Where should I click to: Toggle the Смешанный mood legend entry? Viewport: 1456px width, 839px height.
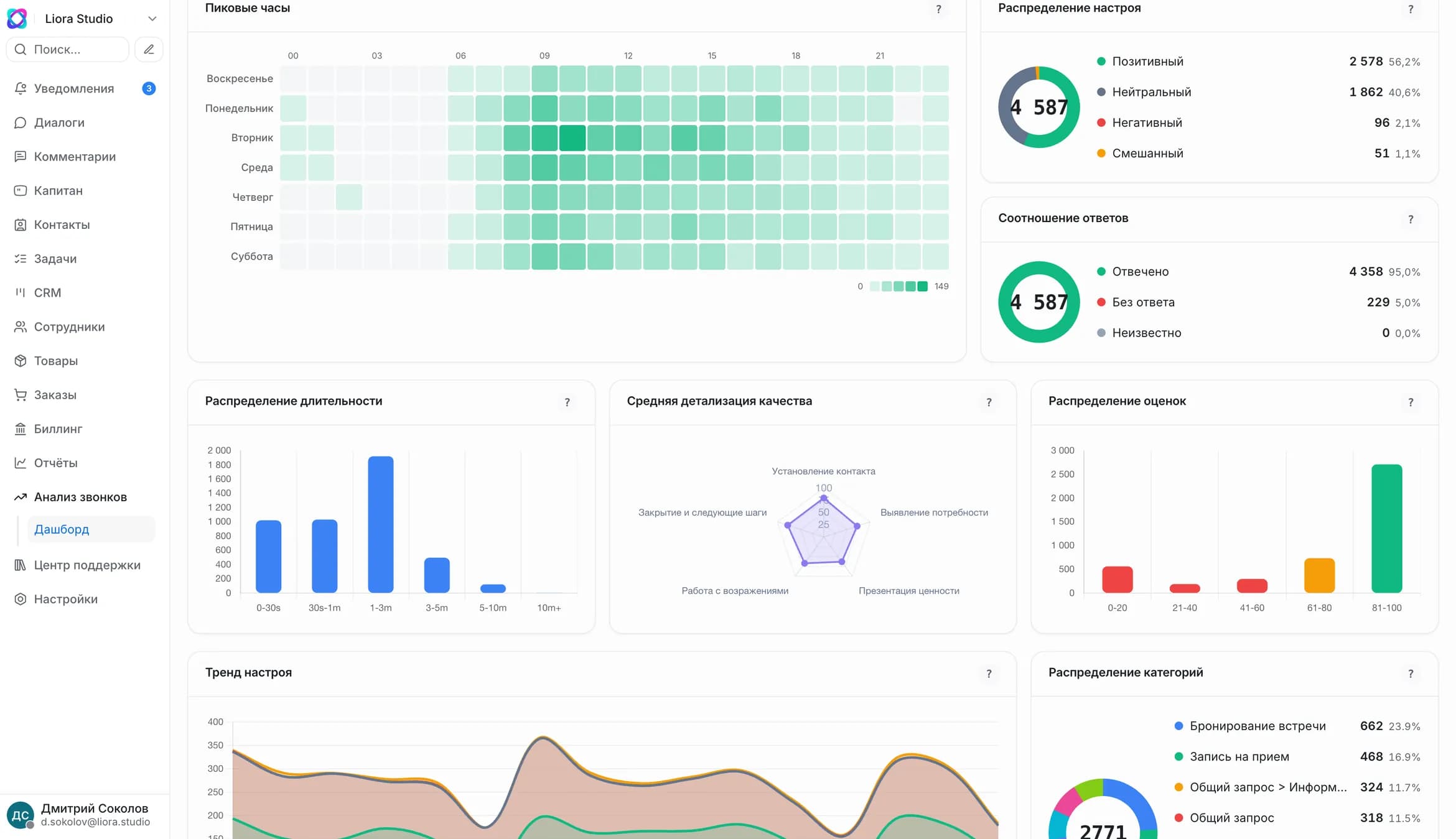(1258, 153)
